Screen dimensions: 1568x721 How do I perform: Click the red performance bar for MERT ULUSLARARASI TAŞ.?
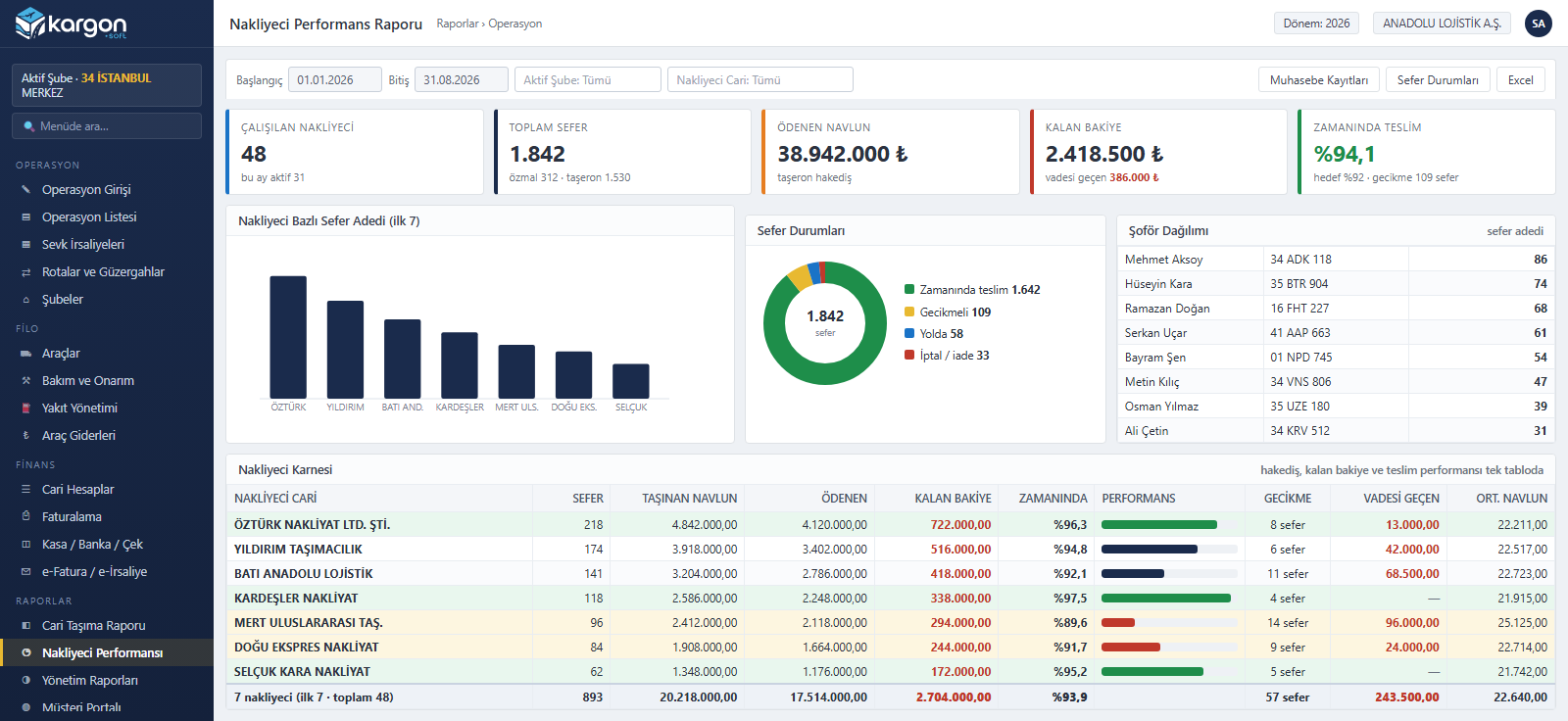click(x=1118, y=623)
